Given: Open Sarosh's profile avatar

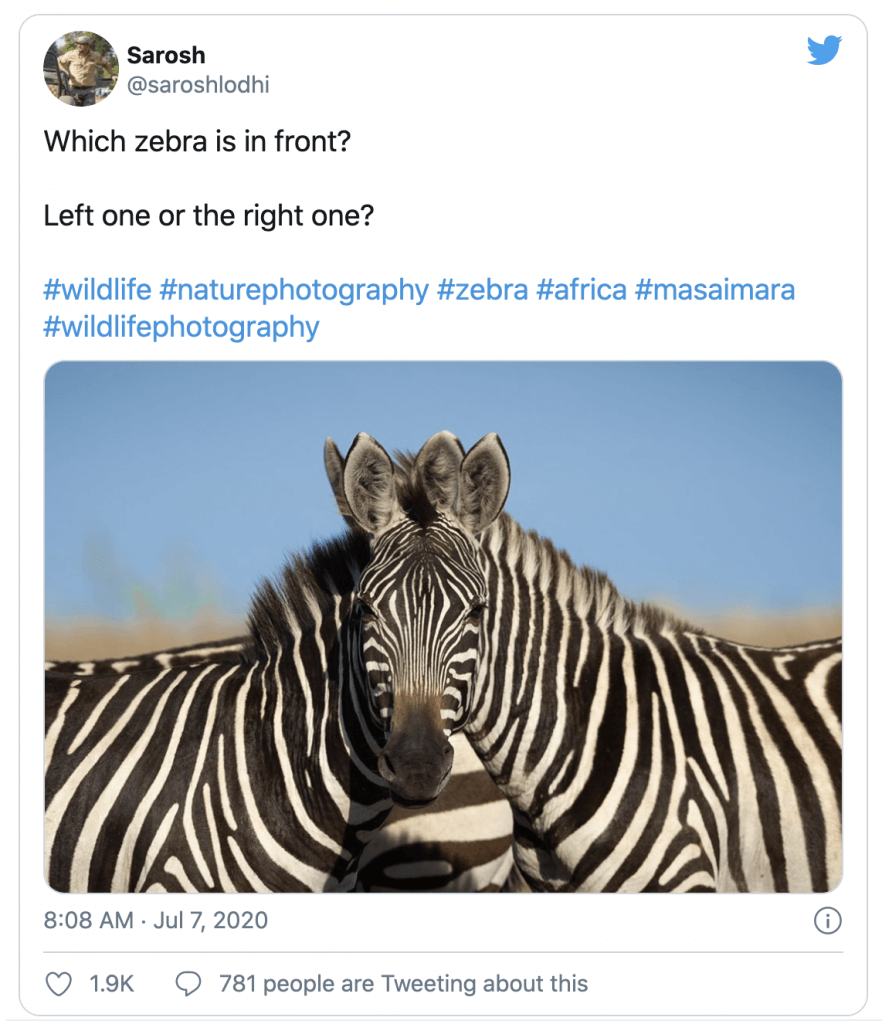Looking at the screenshot, I should click(x=81, y=69).
